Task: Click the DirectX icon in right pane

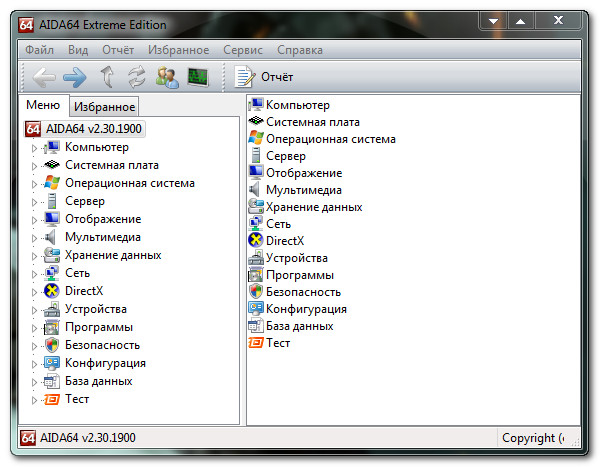Action: (x=256, y=240)
